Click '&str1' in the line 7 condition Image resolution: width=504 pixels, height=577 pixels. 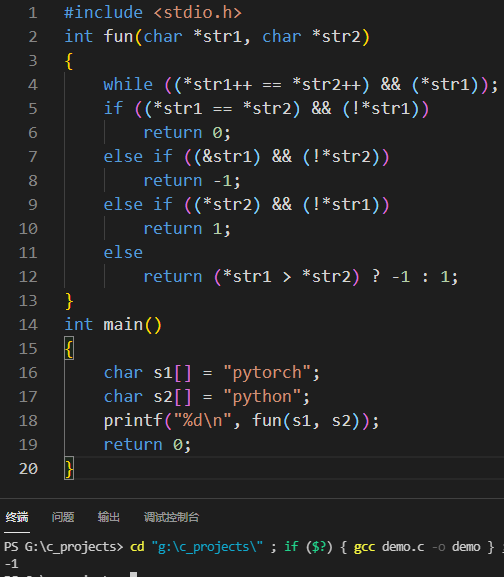point(227,157)
